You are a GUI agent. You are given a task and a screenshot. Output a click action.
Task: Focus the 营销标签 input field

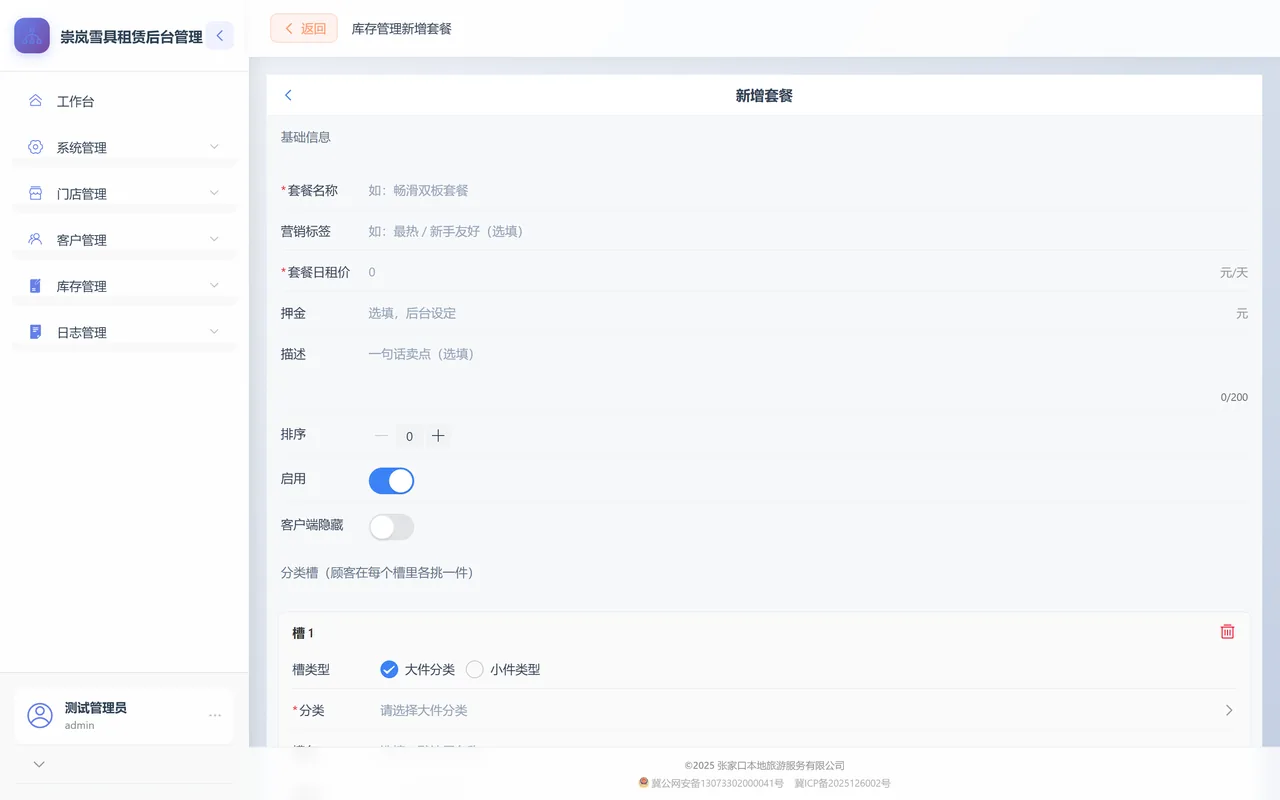pyautogui.click(x=808, y=231)
